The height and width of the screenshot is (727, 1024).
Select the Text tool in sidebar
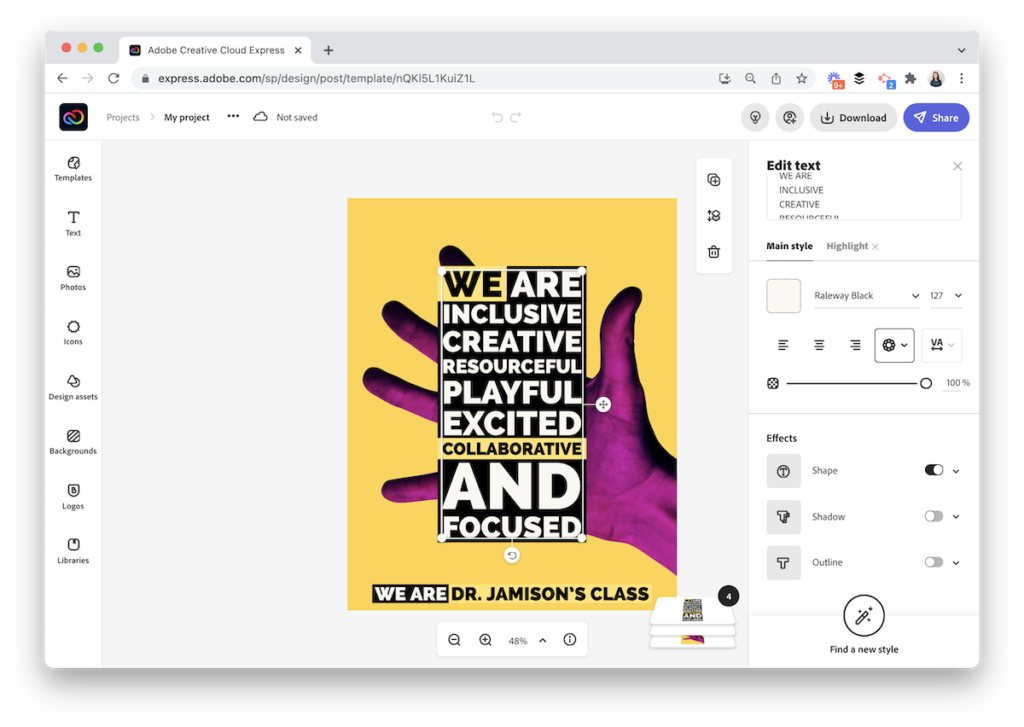[72, 223]
